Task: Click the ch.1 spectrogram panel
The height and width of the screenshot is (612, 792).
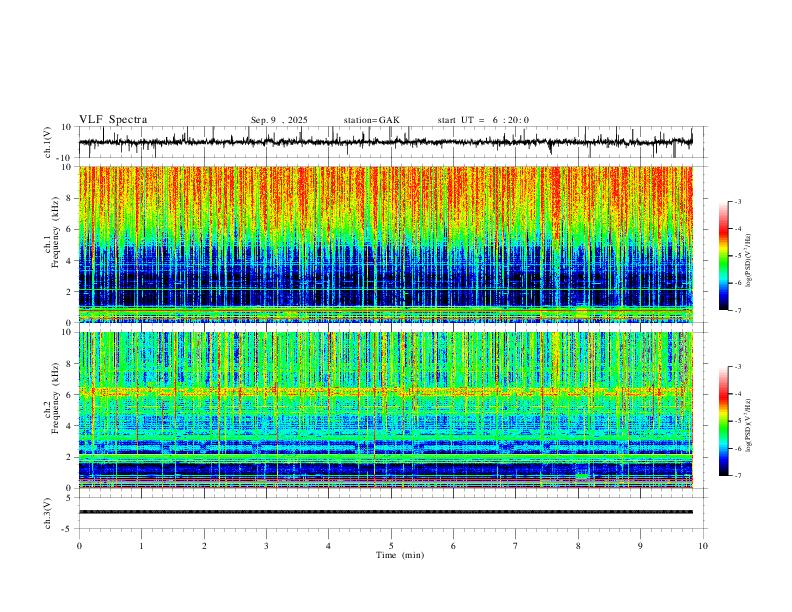Action: click(x=385, y=244)
